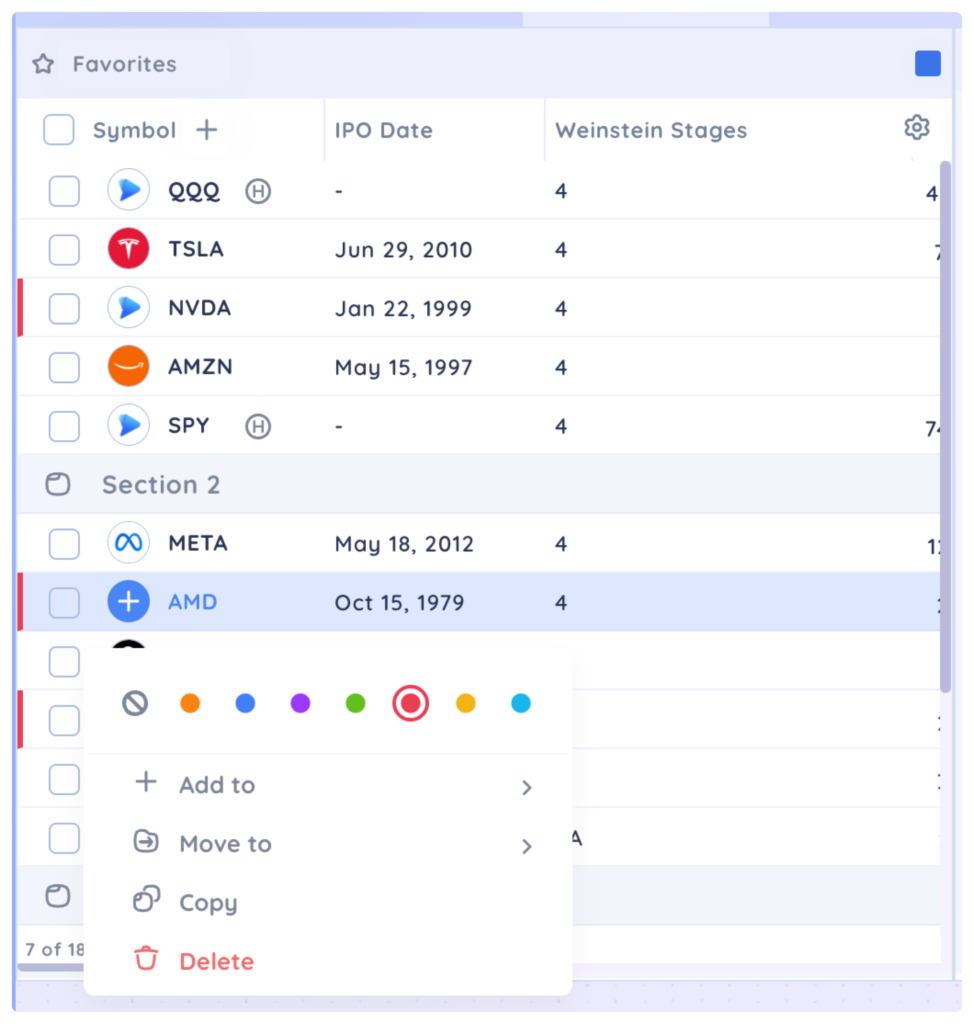This screenshot has width=974, height=1024.
Task: Click the Meta logo in META row
Action: pyautogui.click(x=129, y=543)
